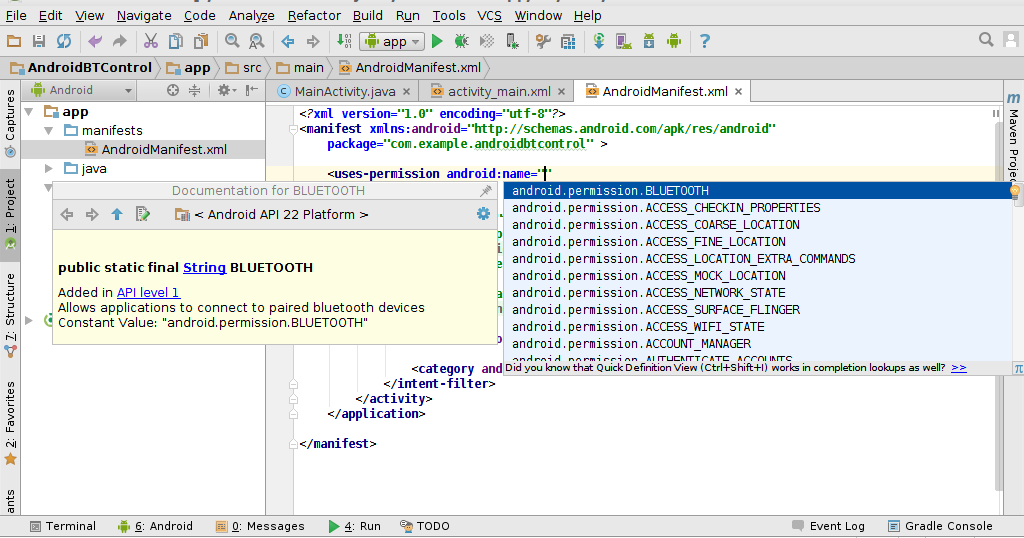Click the scroll-from-source target icon in Project panel

click(172, 91)
